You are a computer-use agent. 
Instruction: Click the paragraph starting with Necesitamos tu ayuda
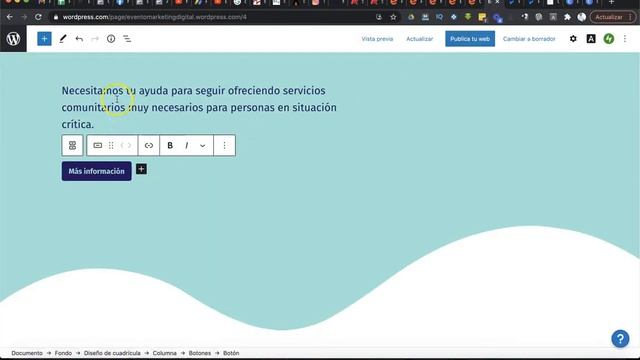[199, 107]
